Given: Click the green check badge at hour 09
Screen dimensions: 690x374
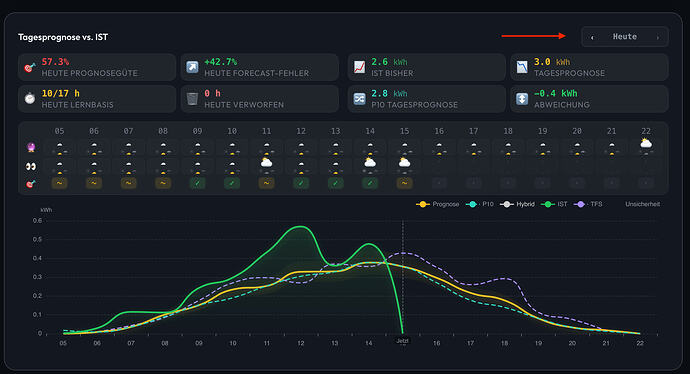Looking at the screenshot, I should pos(198,183).
